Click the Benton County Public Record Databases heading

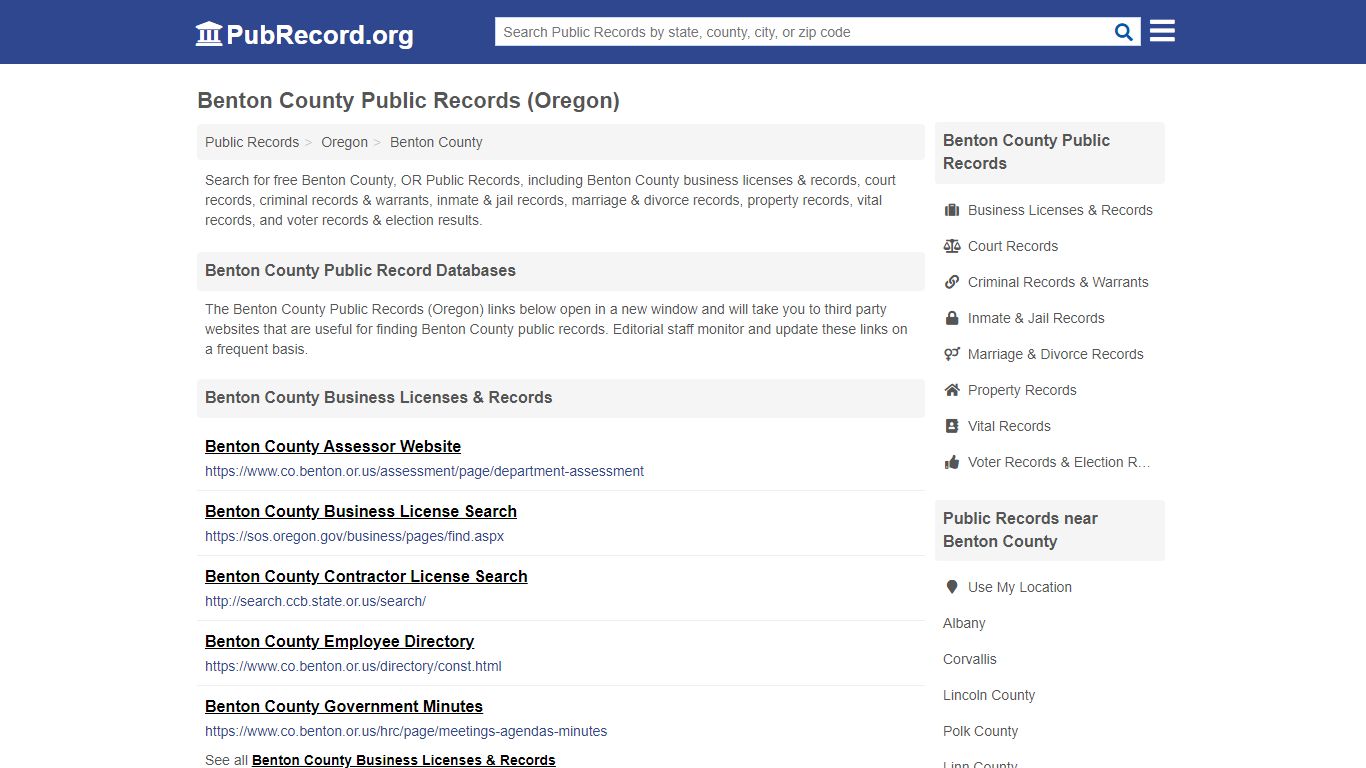360,271
